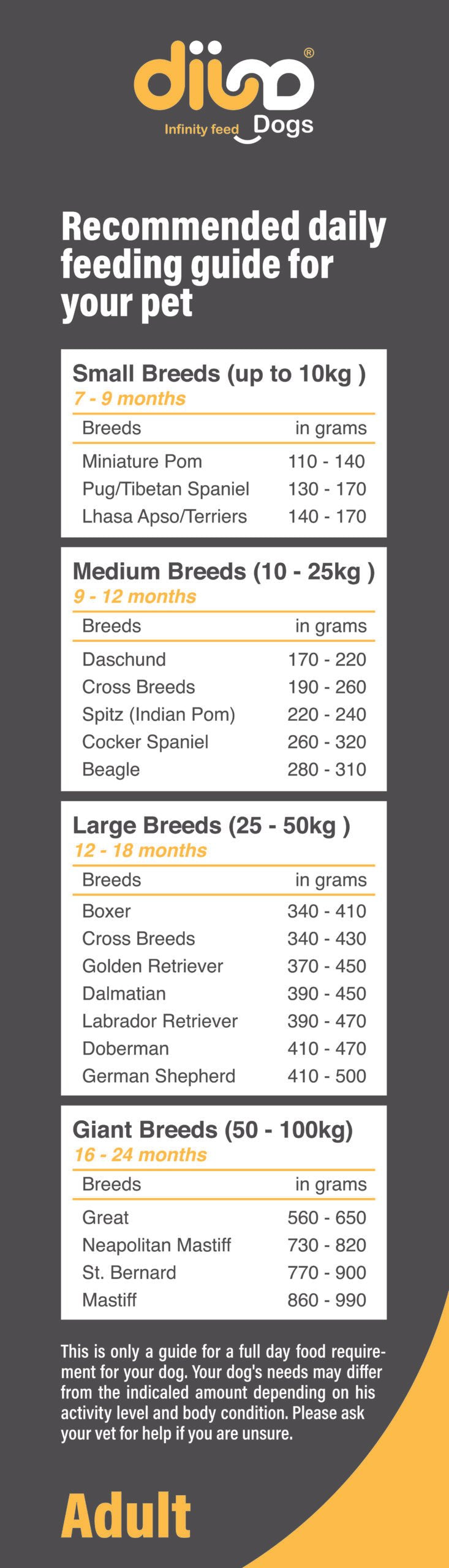449x1568 pixels.
Task: Click the Giant Breeds section title
Action: pos(213,1130)
